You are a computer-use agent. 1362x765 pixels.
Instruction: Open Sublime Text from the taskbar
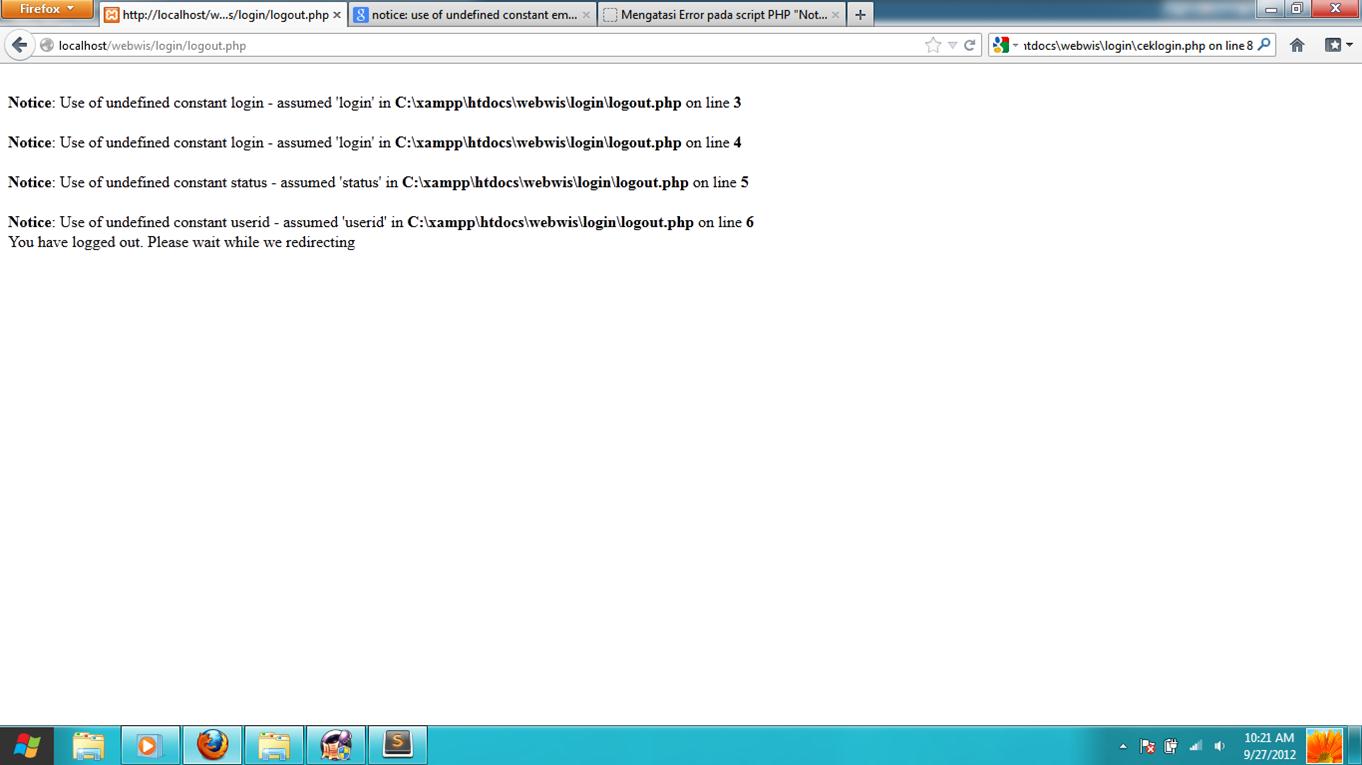click(398, 746)
